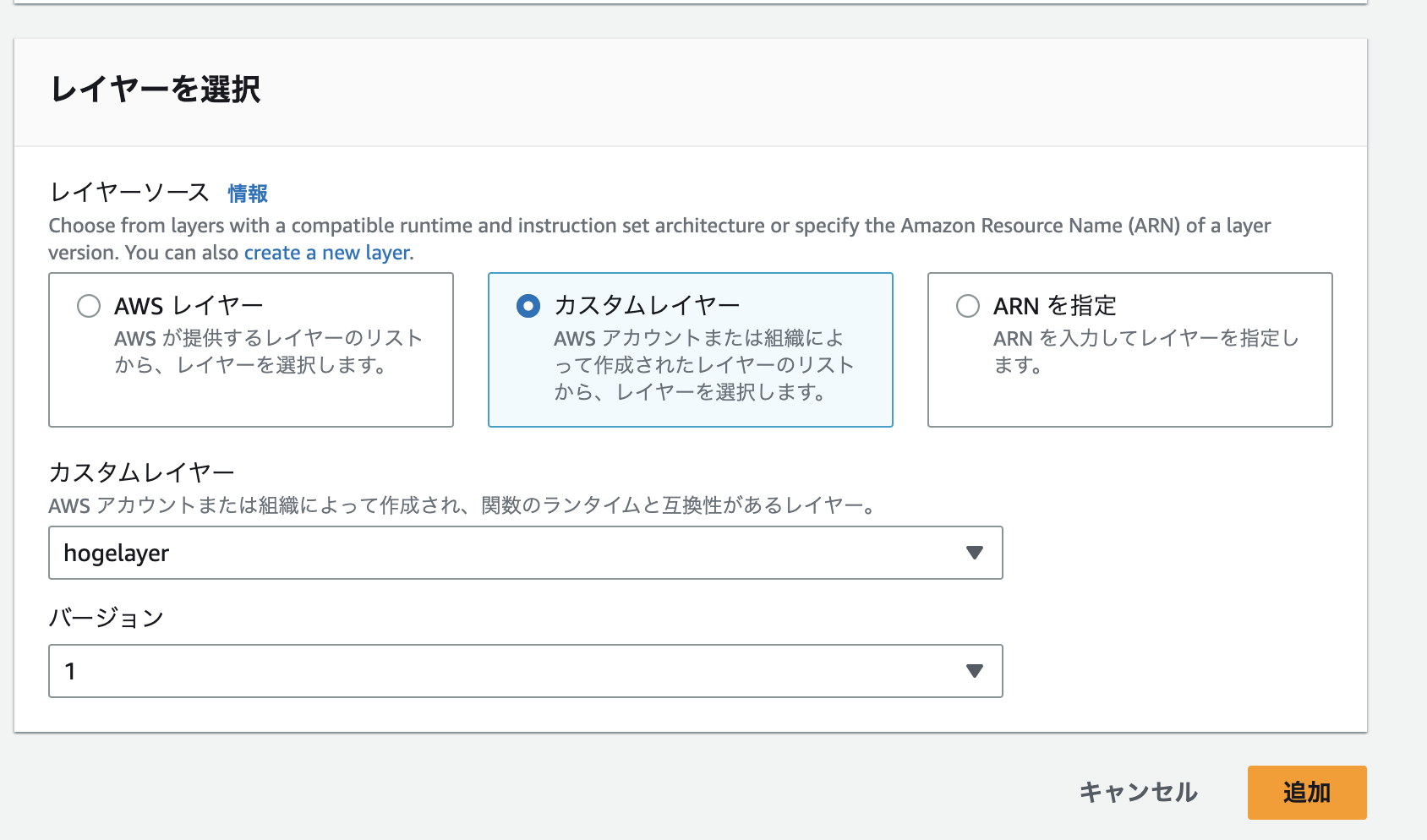Click the triangle arrow on the hogelayer selector
The image size is (1427, 840).
[976, 553]
